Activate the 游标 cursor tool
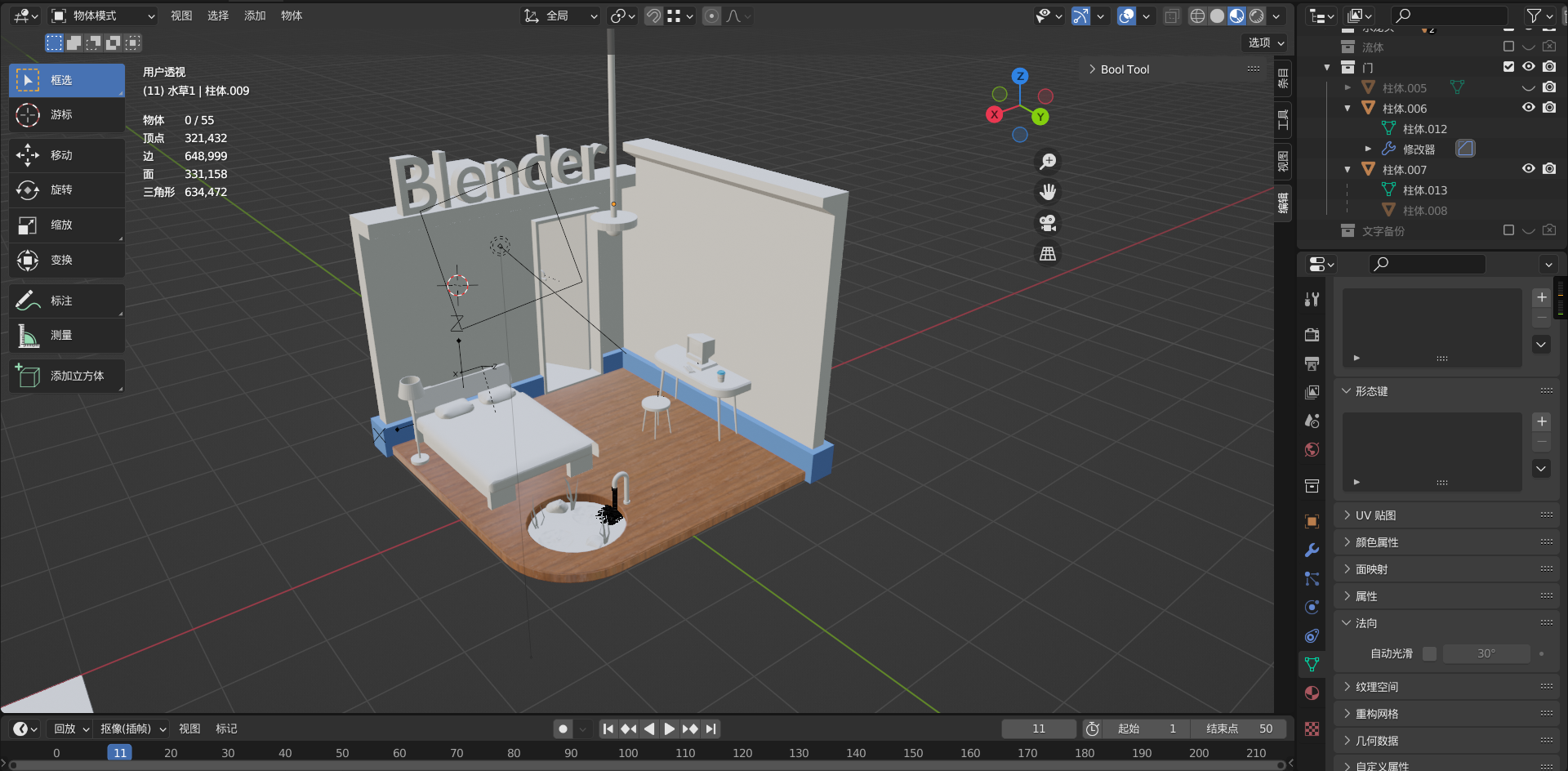The width and height of the screenshot is (1568, 771). 67,115
